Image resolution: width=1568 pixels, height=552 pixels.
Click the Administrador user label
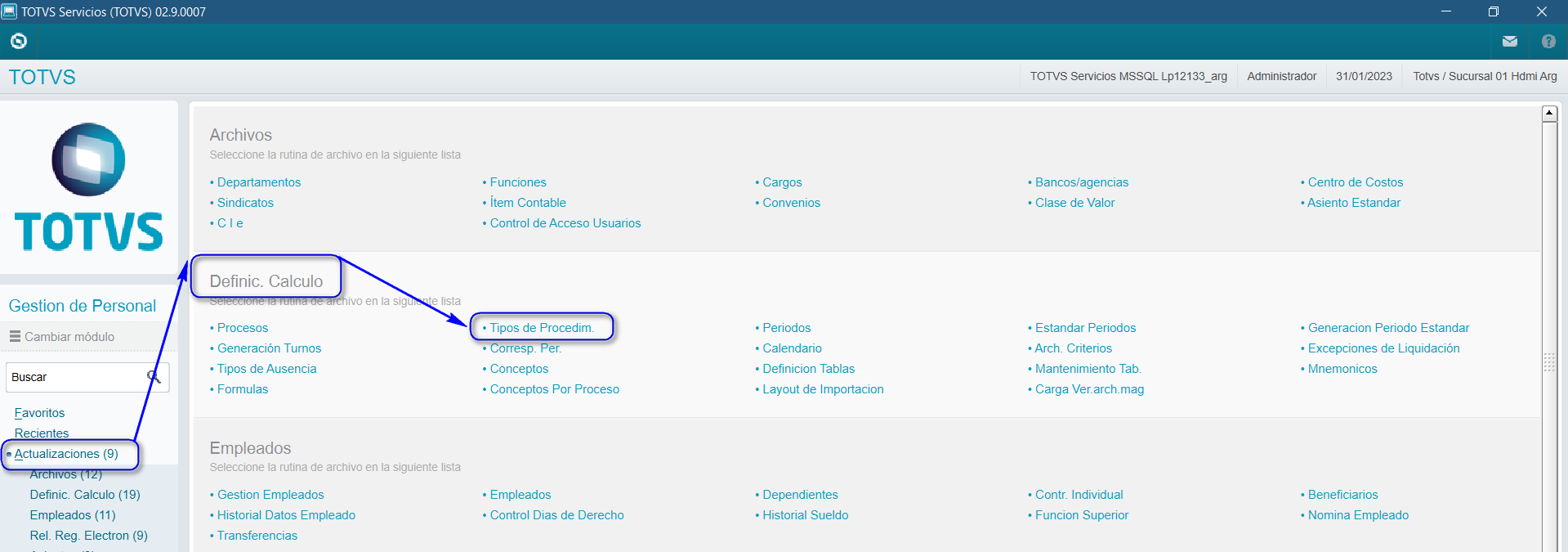click(x=1281, y=76)
